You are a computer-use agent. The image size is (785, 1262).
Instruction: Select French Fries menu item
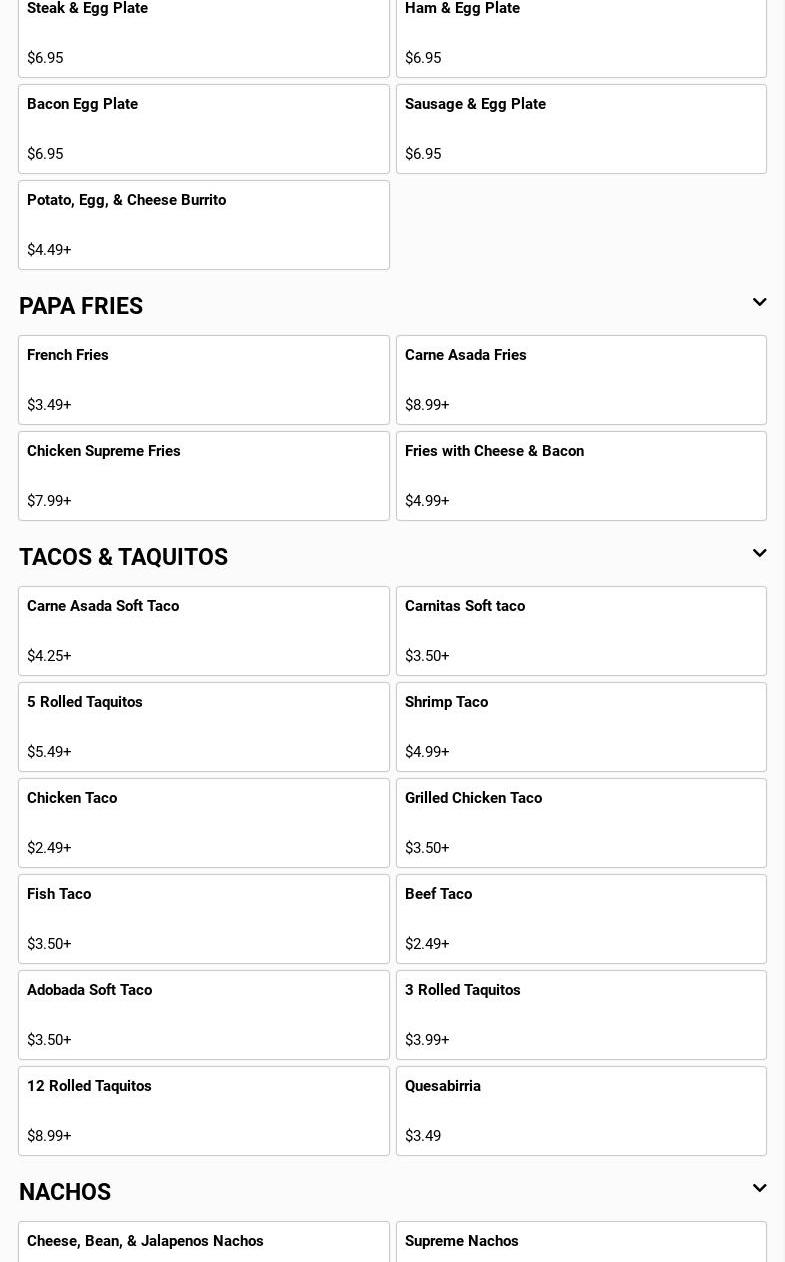203,380
